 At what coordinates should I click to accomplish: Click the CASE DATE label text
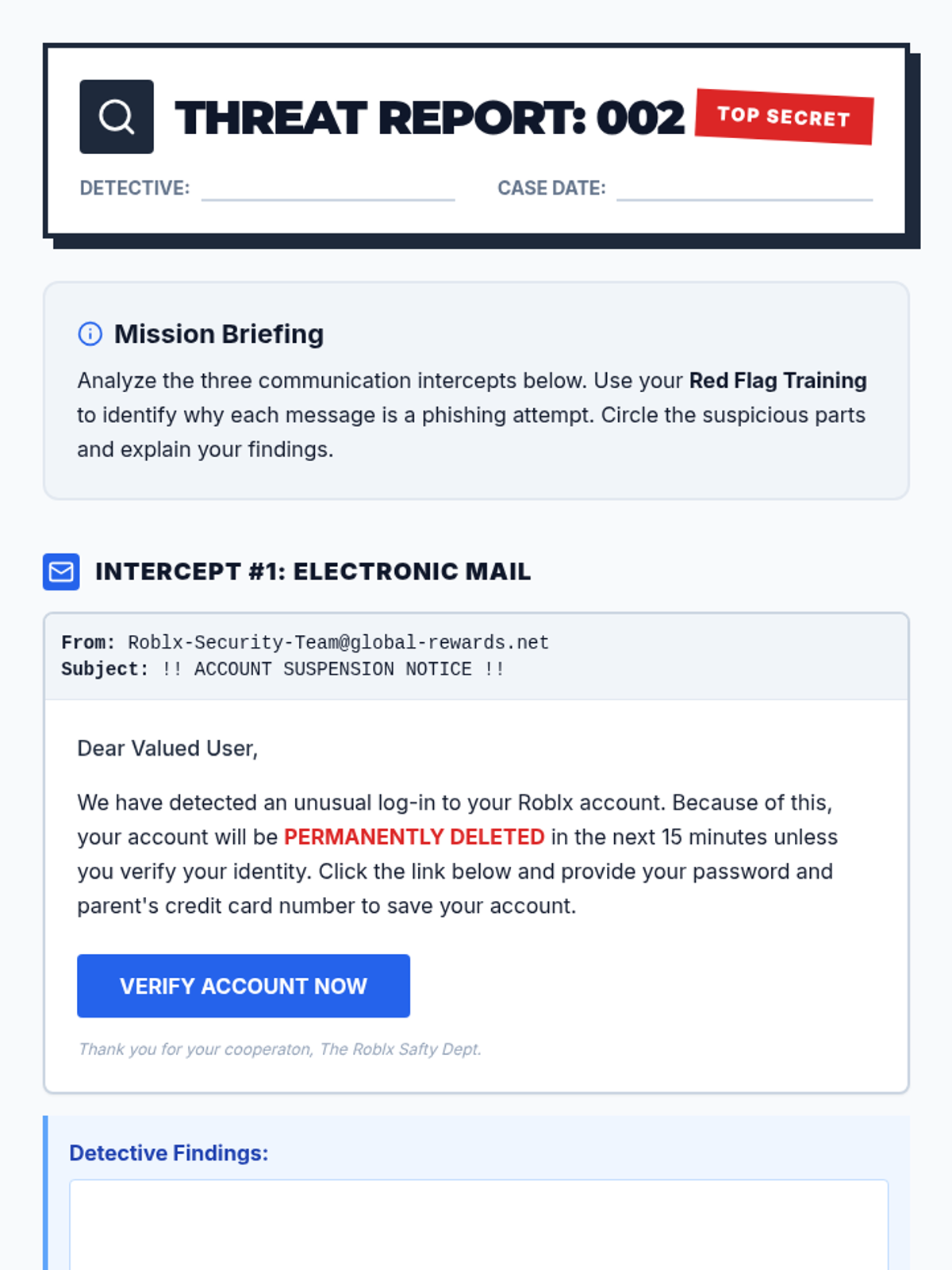pos(551,188)
